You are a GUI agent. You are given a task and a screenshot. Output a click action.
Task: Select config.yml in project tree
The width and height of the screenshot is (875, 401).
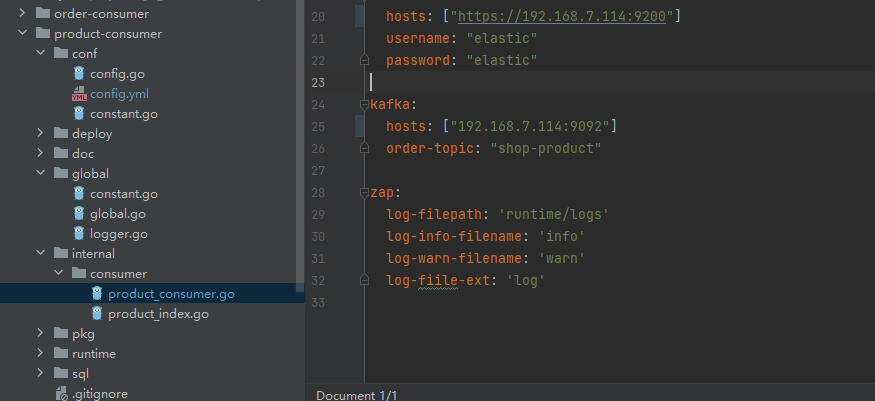click(119, 94)
